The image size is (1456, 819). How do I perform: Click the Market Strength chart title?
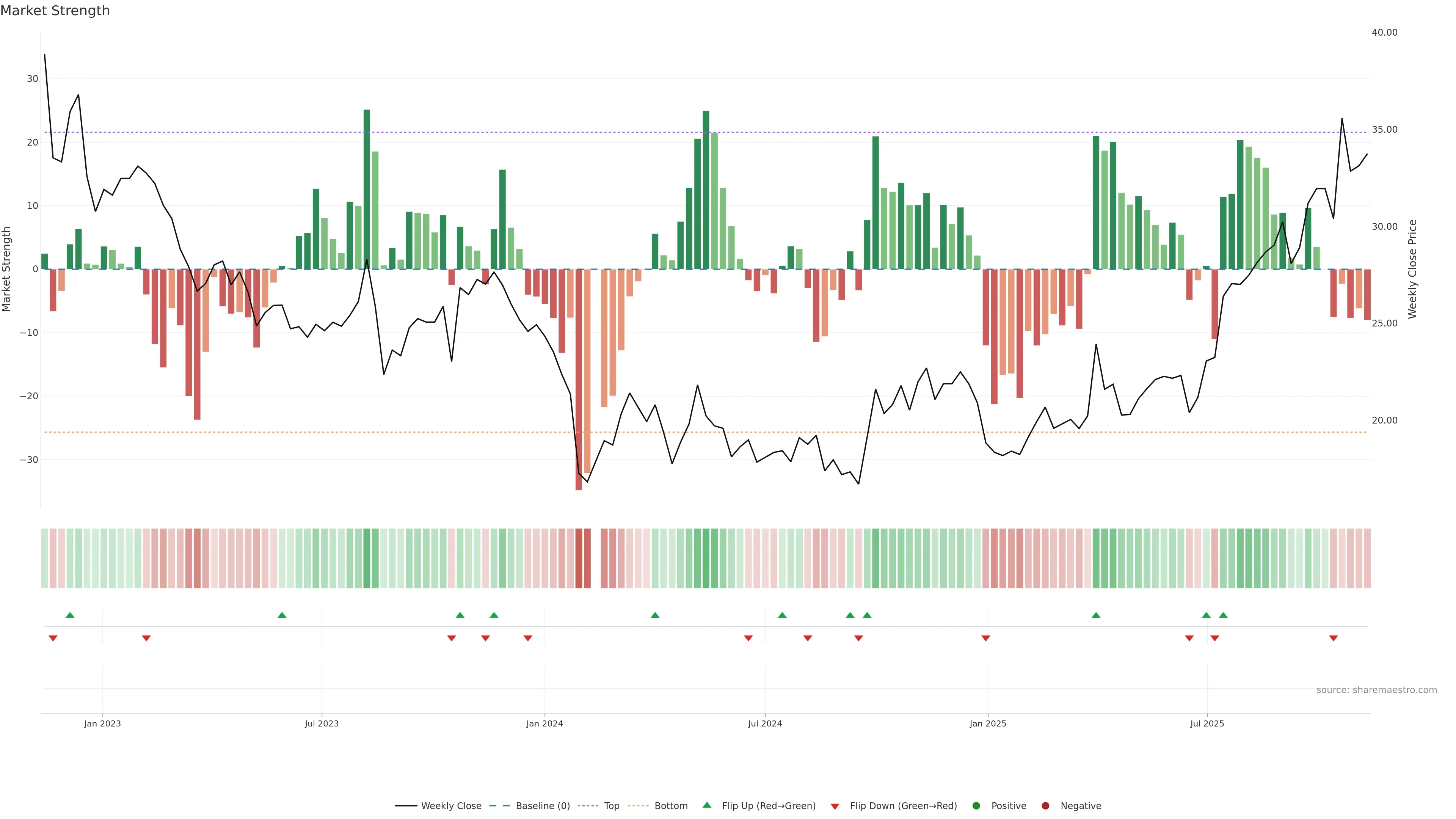tap(55, 11)
